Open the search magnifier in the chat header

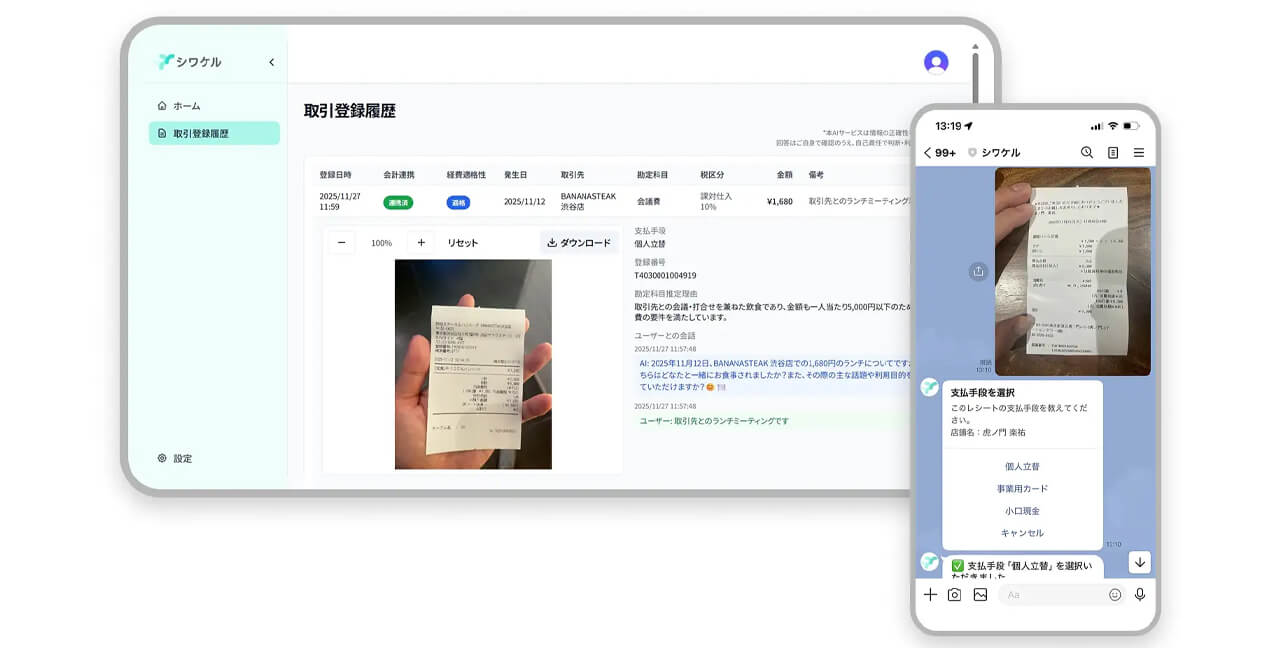[1085, 152]
